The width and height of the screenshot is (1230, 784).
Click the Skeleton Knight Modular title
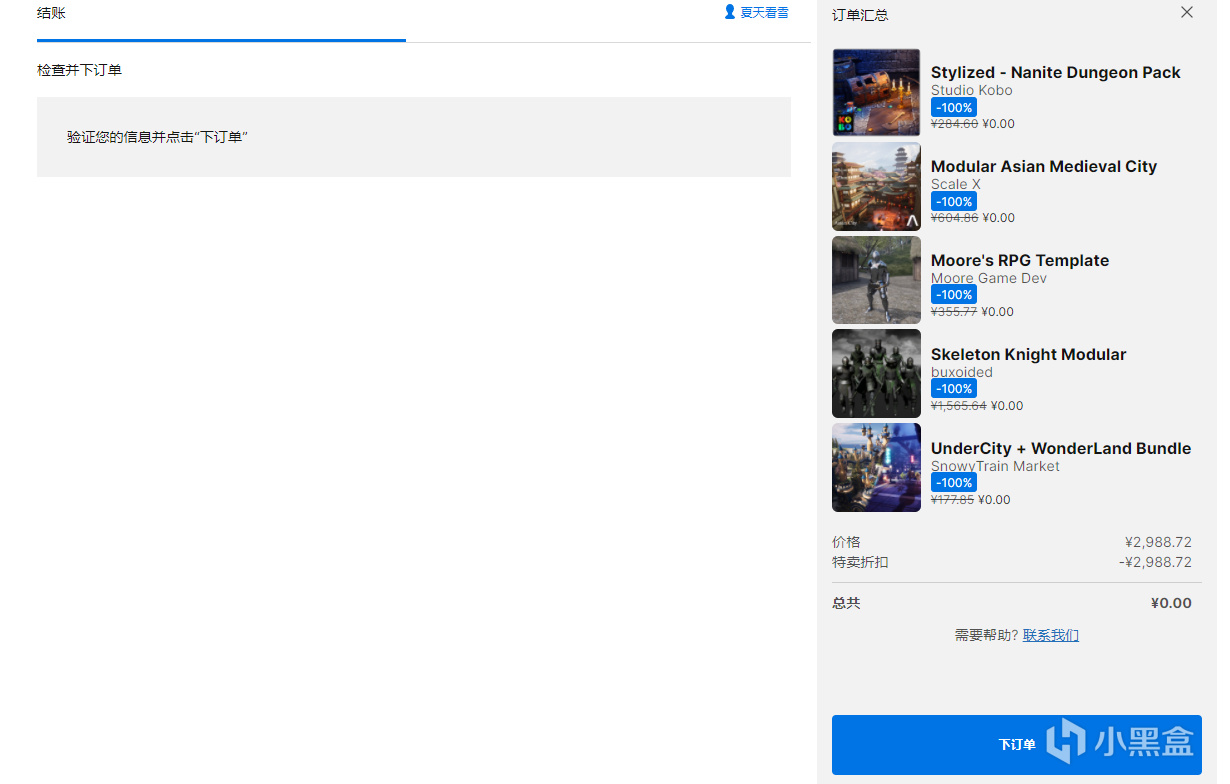coord(1029,354)
